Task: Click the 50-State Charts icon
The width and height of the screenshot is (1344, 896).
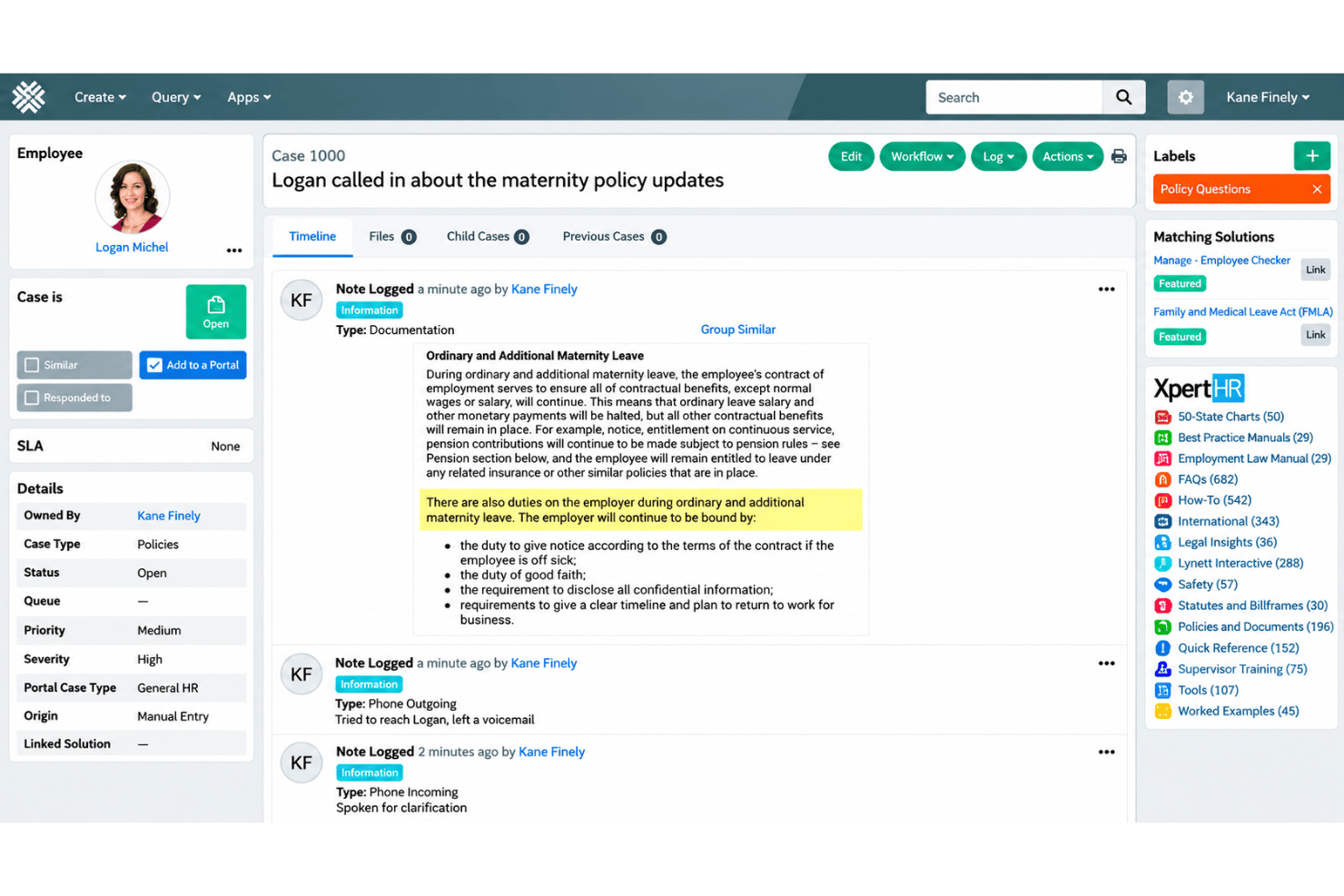Action: coord(1162,417)
